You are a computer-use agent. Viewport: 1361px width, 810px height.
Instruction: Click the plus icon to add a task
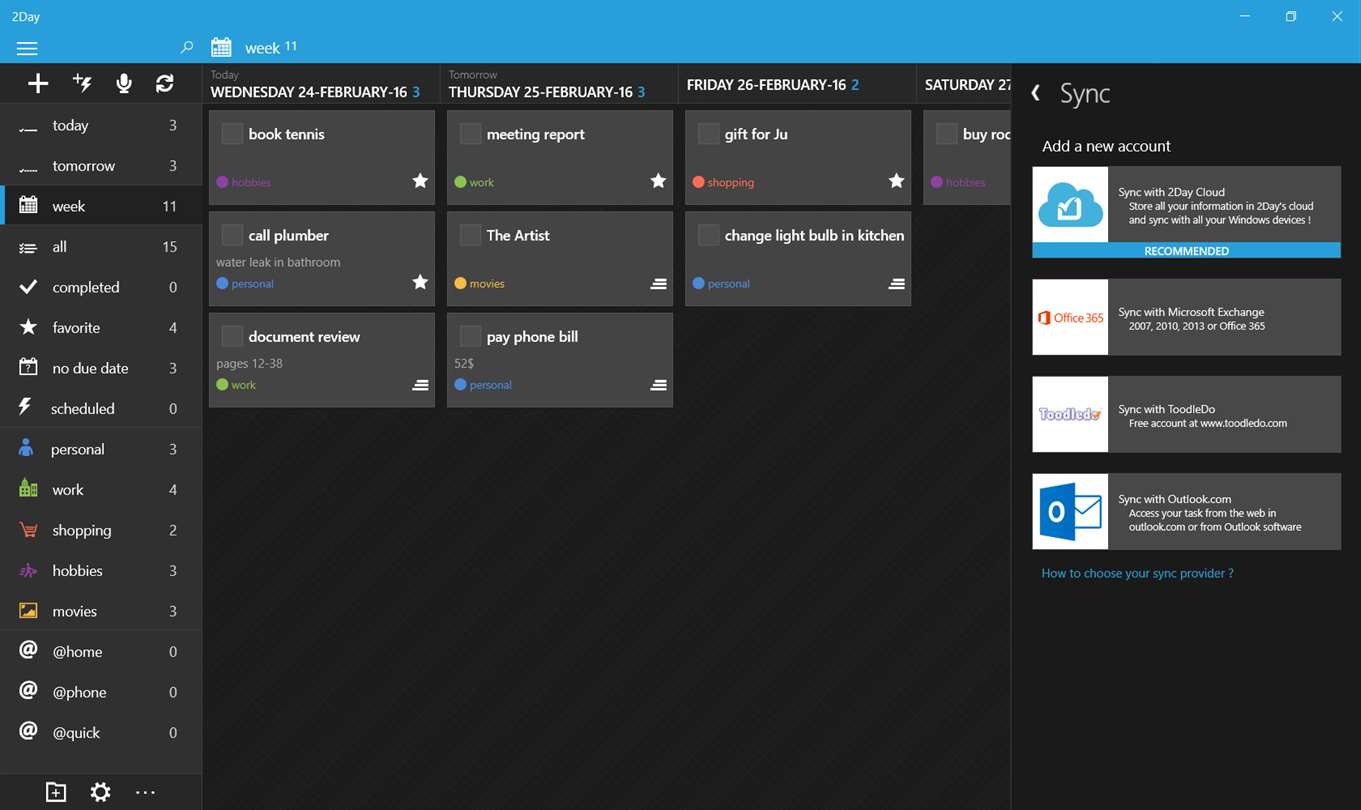tap(38, 84)
